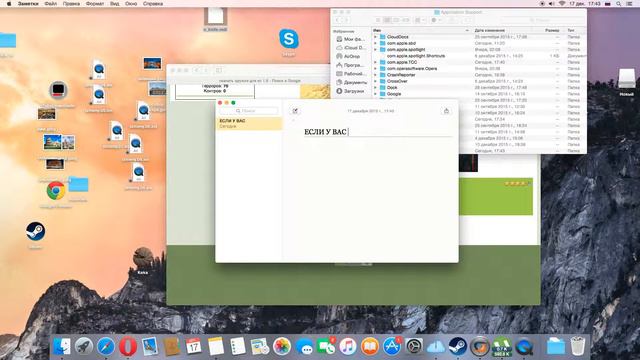
Task: Create a new note in Notes
Action: point(295,111)
